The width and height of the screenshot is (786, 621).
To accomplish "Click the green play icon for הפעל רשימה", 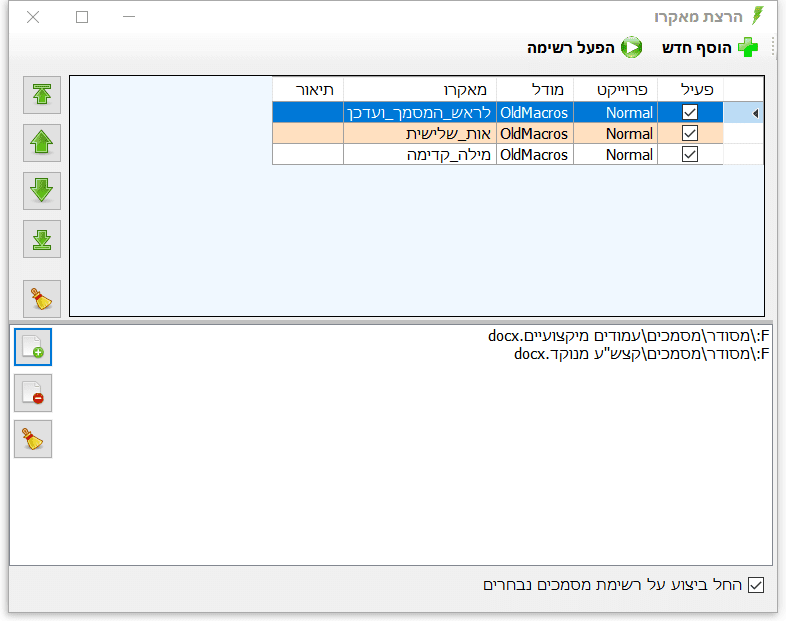I will (632, 48).
